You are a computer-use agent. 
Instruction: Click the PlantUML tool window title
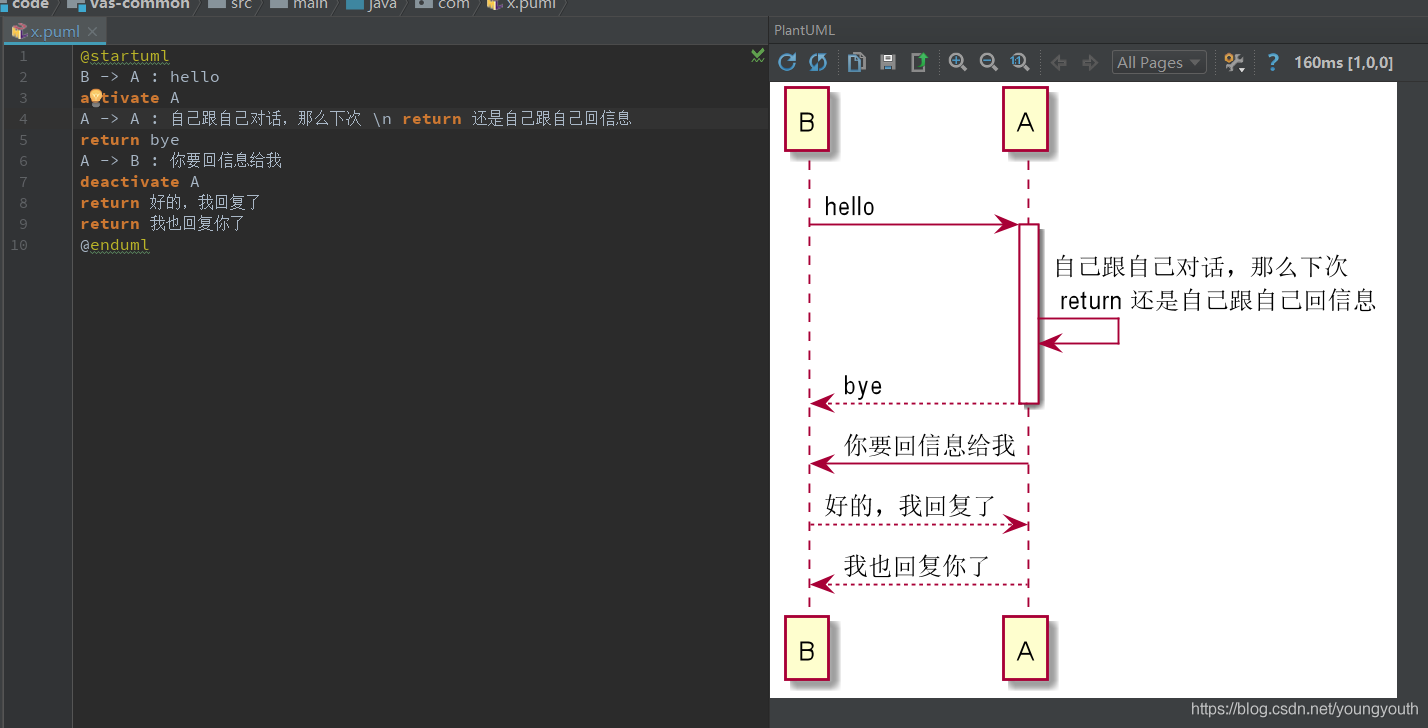804,30
